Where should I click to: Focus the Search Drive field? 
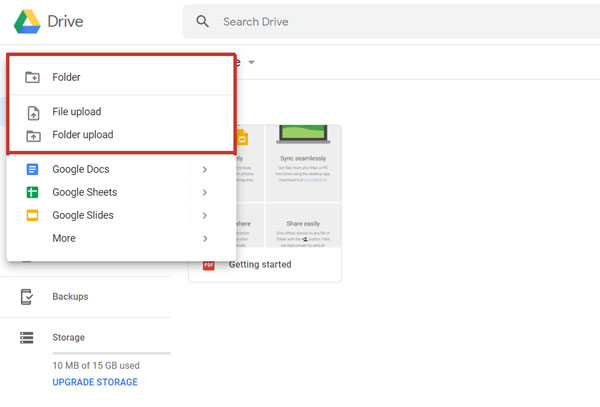(391, 21)
